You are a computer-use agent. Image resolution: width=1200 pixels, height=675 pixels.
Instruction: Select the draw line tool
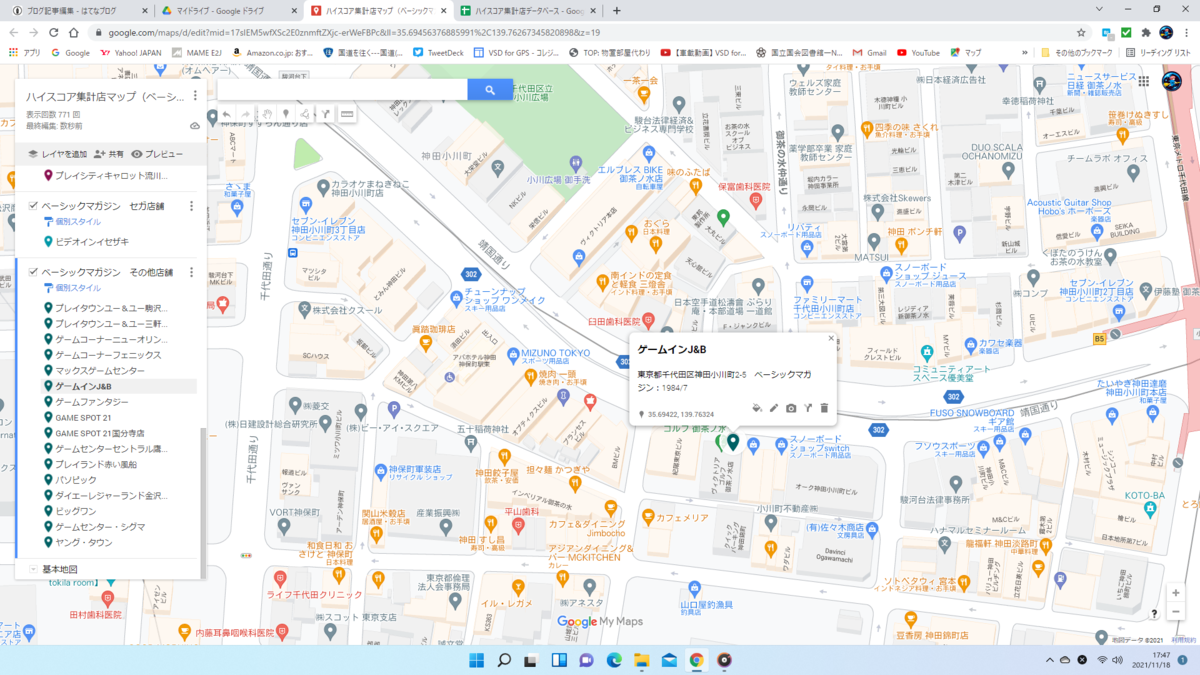(306, 115)
